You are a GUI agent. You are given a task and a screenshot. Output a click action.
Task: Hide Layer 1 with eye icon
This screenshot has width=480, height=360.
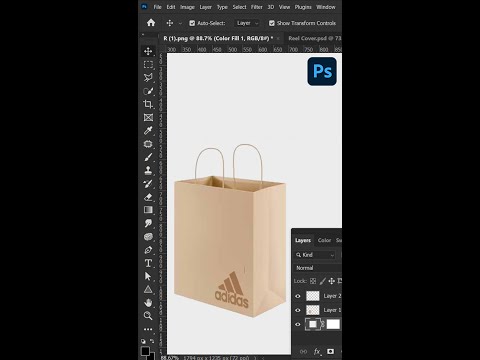[x=298, y=310]
